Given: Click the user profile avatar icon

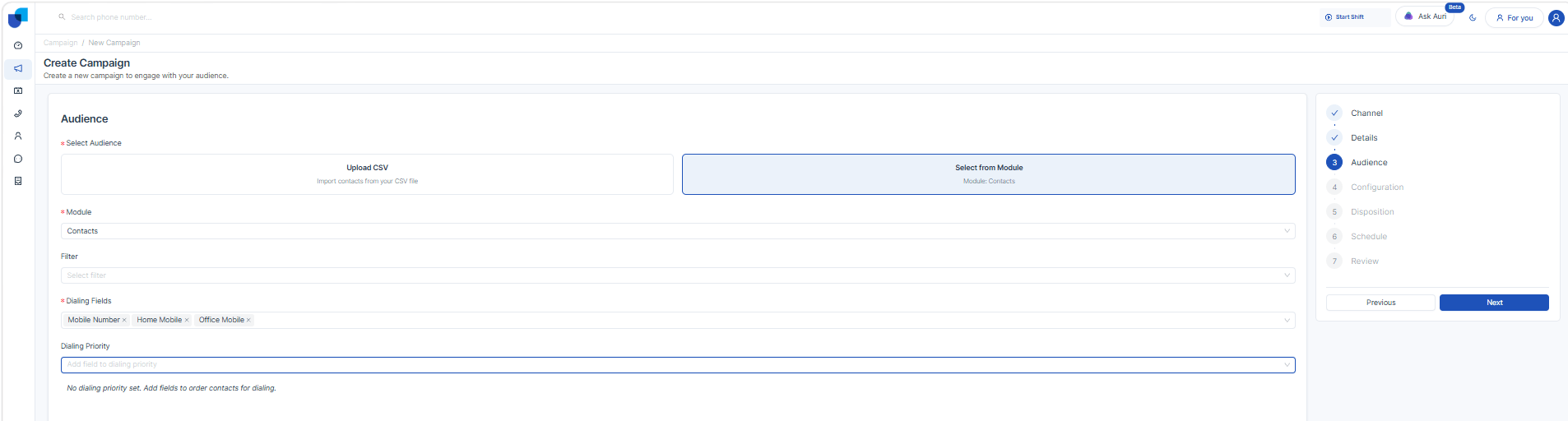Looking at the screenshot, I should click(1556, 18).
